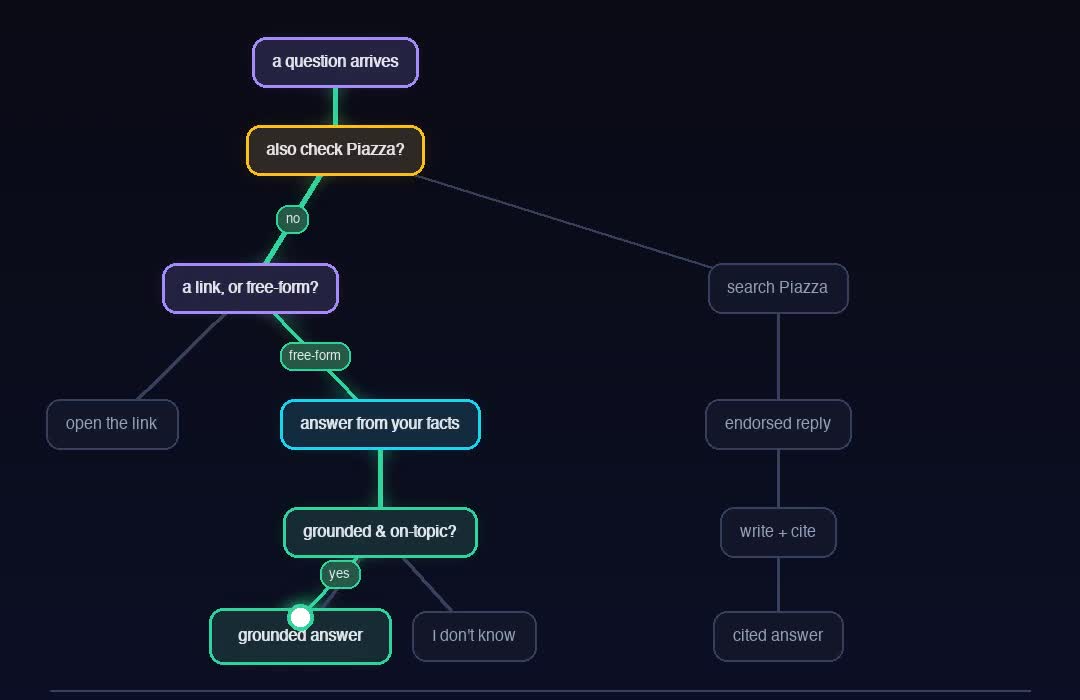This screenshot has width=1080, height=700.
Task: Click the "answer from your facts" node
Action: pos(380,424)
